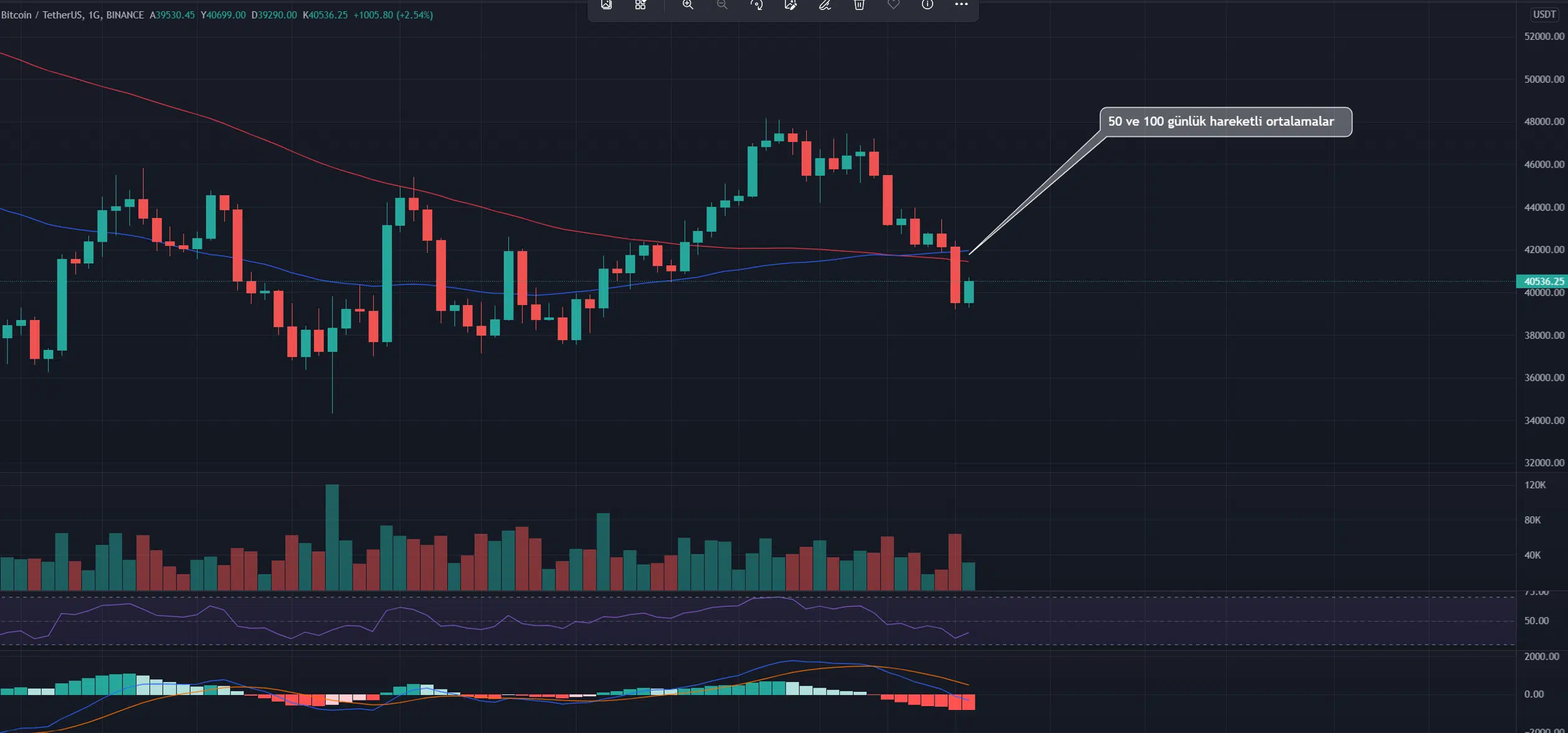The height and width of the screenshot is (733, 1568).
Task: Open the edit image tool
Action: pyautogui.click(x=791, y=5)
